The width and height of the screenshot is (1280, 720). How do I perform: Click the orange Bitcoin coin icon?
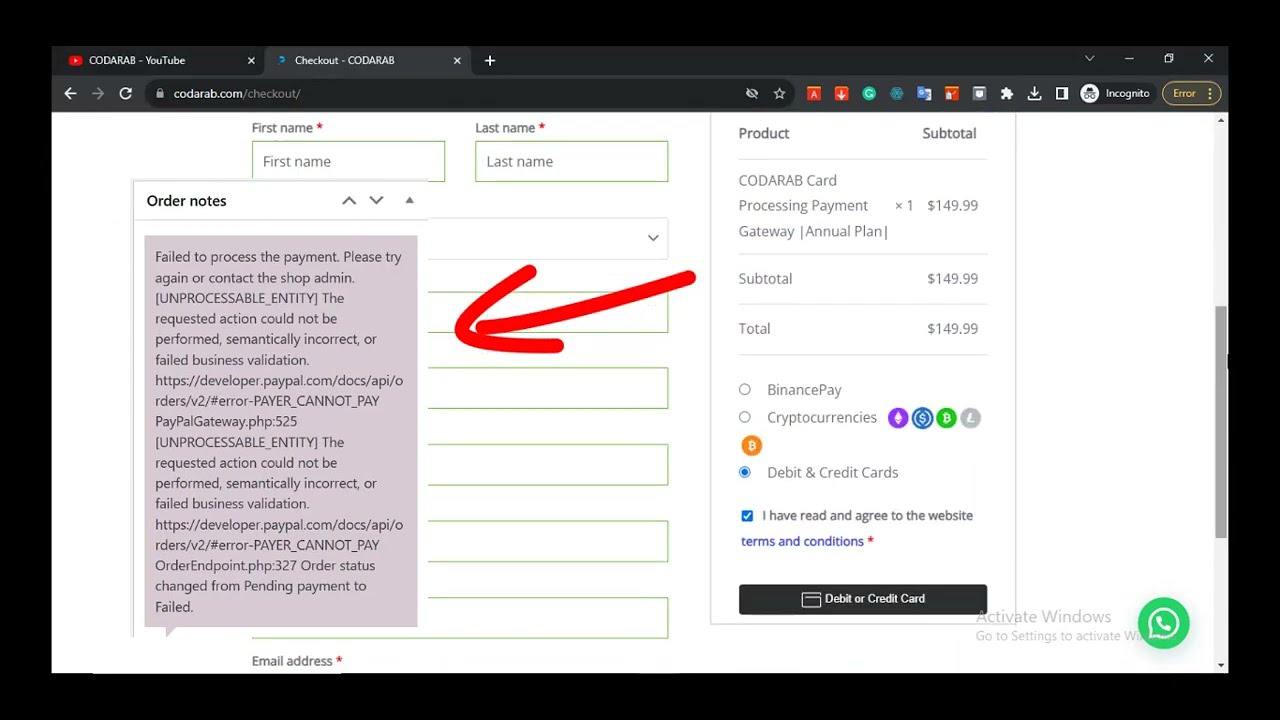[x=751, y=445]
